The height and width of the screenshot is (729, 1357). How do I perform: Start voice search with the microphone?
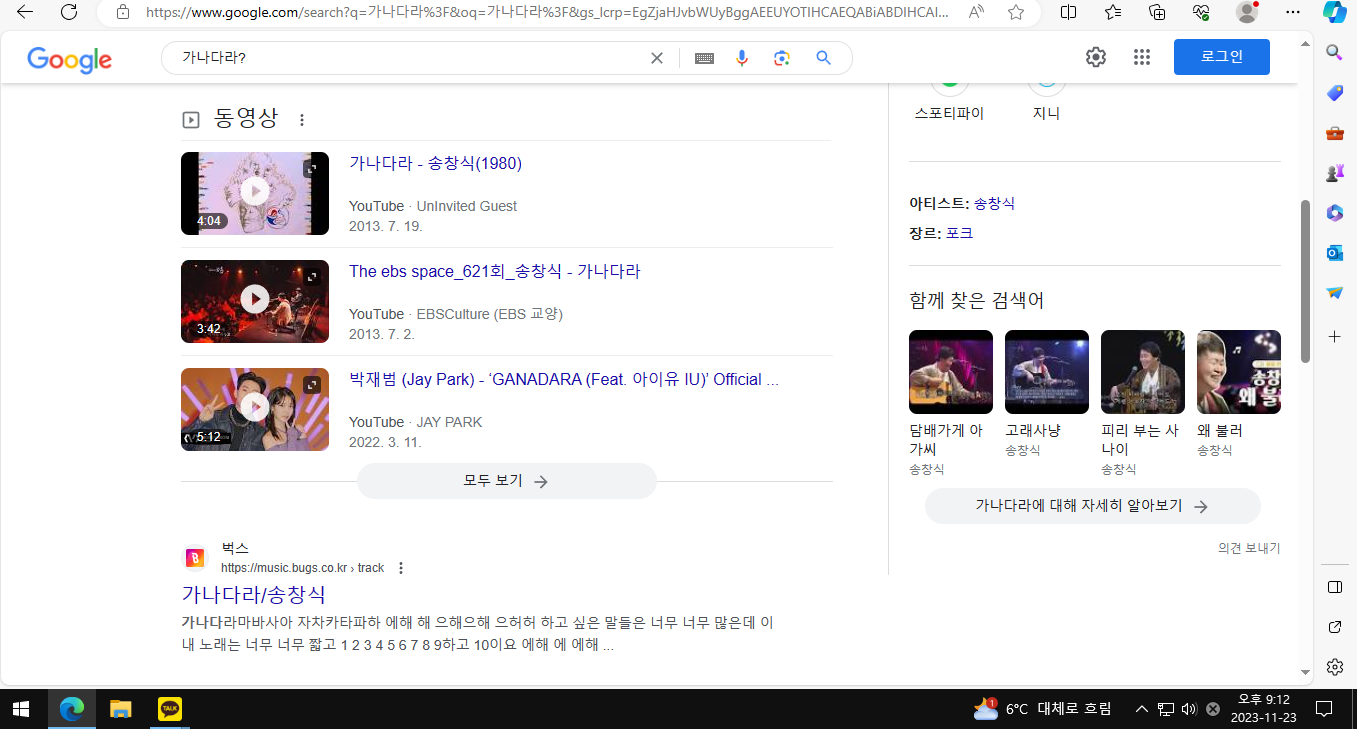coord(742,58)
